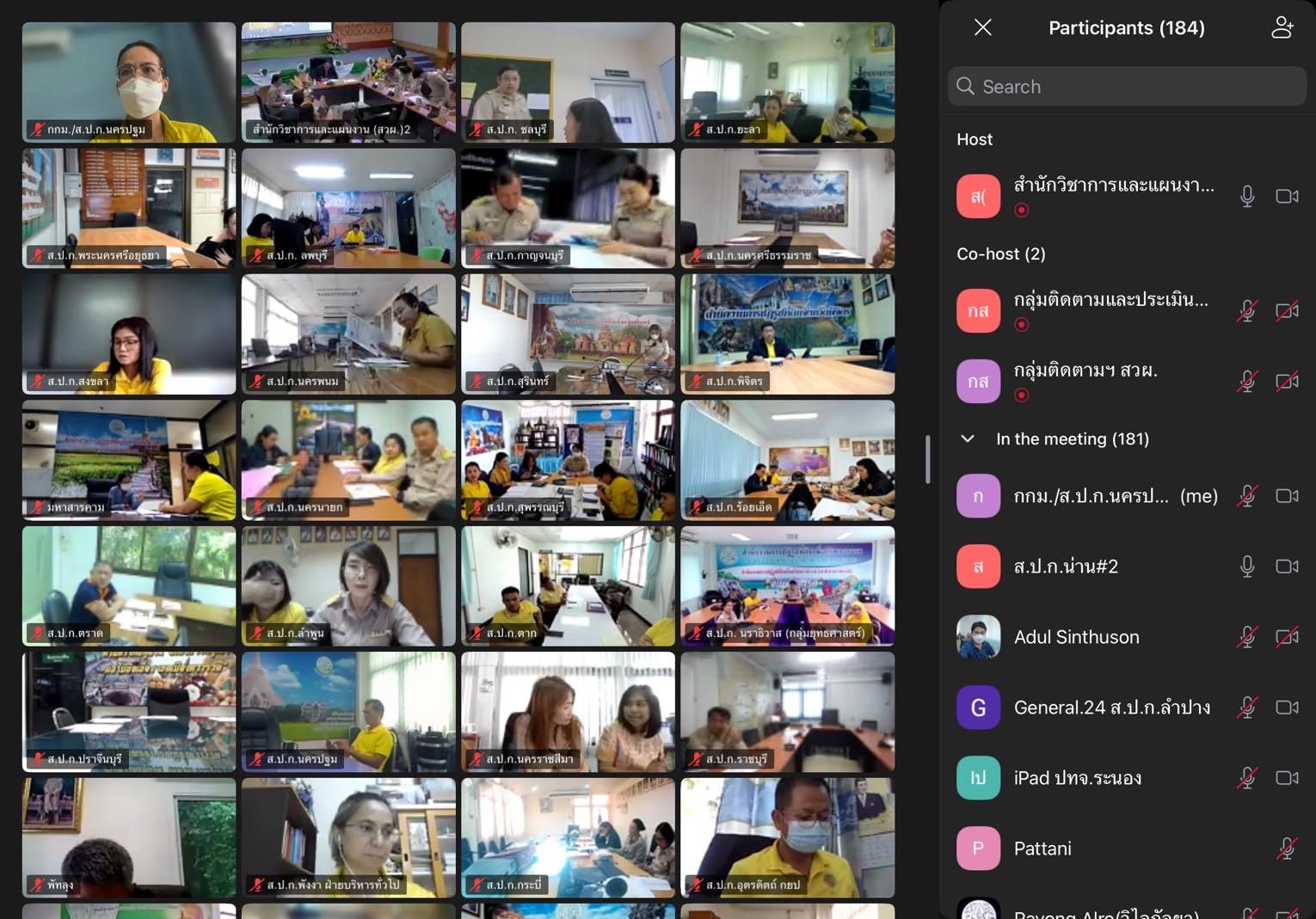This screenshot has height=919, width=1316.
Task: Select the ส.ป.ก.อุตรดิตถ์ กยป video tile
Action: (x=788, y=838)
